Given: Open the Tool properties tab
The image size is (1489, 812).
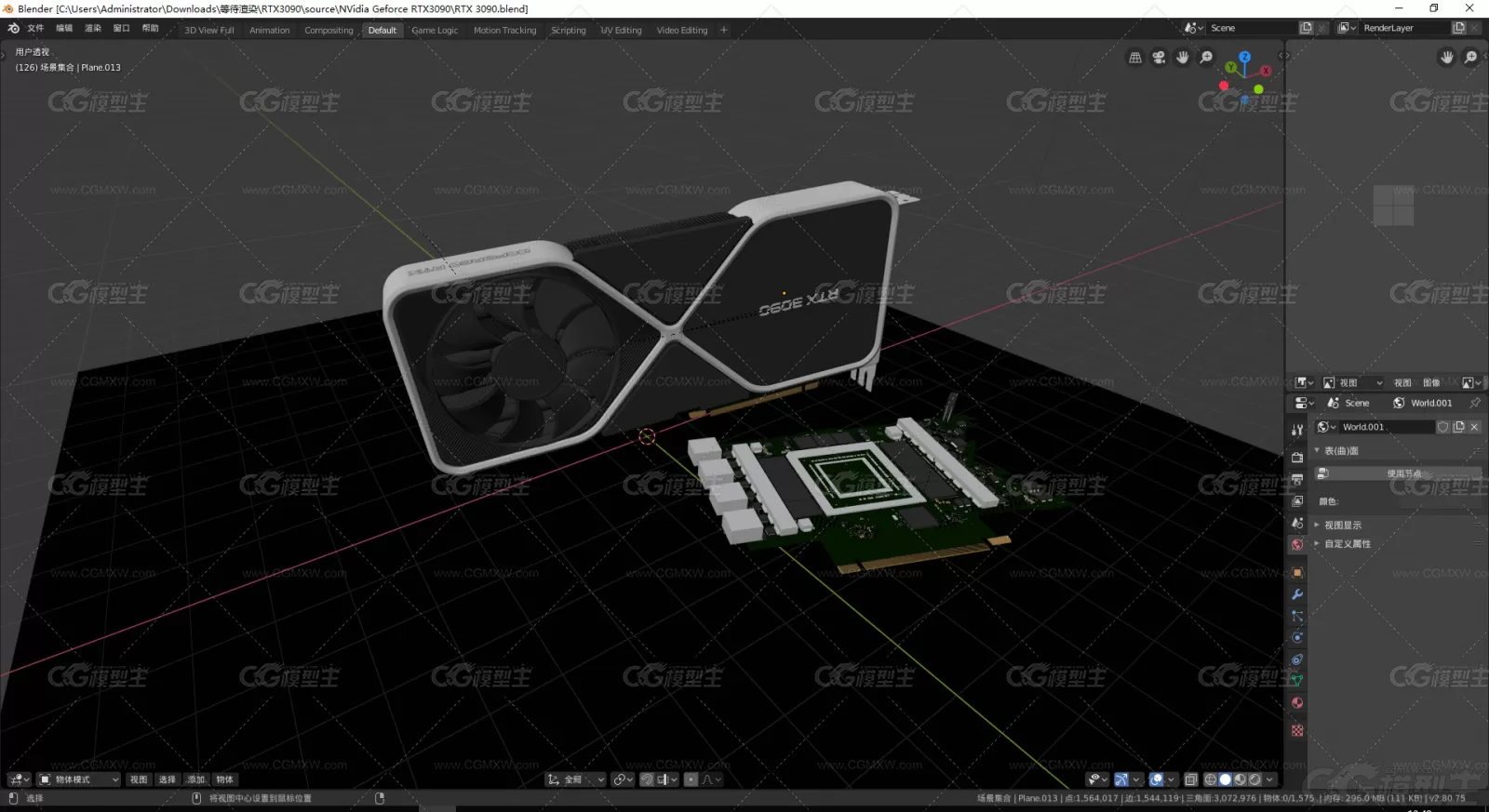Looking at the screenshot, I should [x=1297, y=430].
